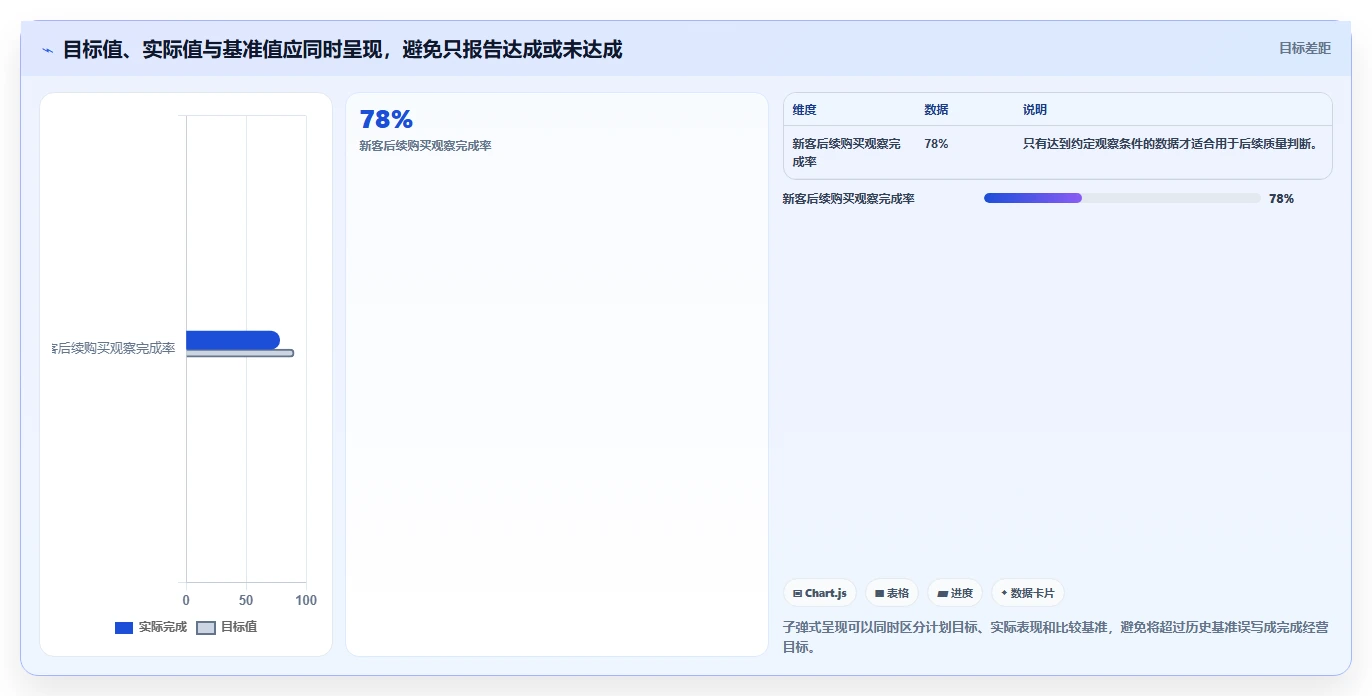Viewport: 1372px width, 696px height.
Task: Click the 维度 table column header
Action: (804, 110)
